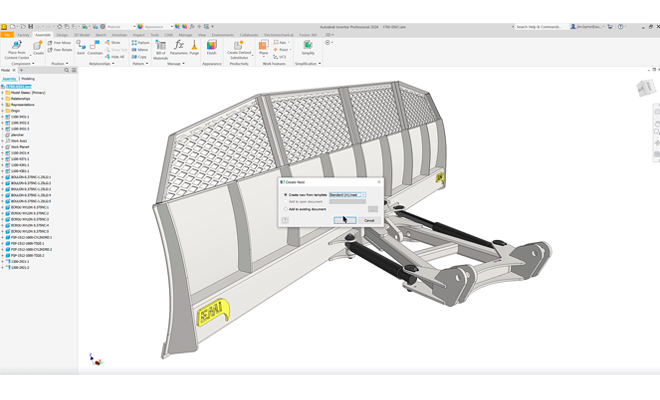This screenshot has height=400, width=660.
Task: Click the Purge icon
Action: tap(194, 47)
